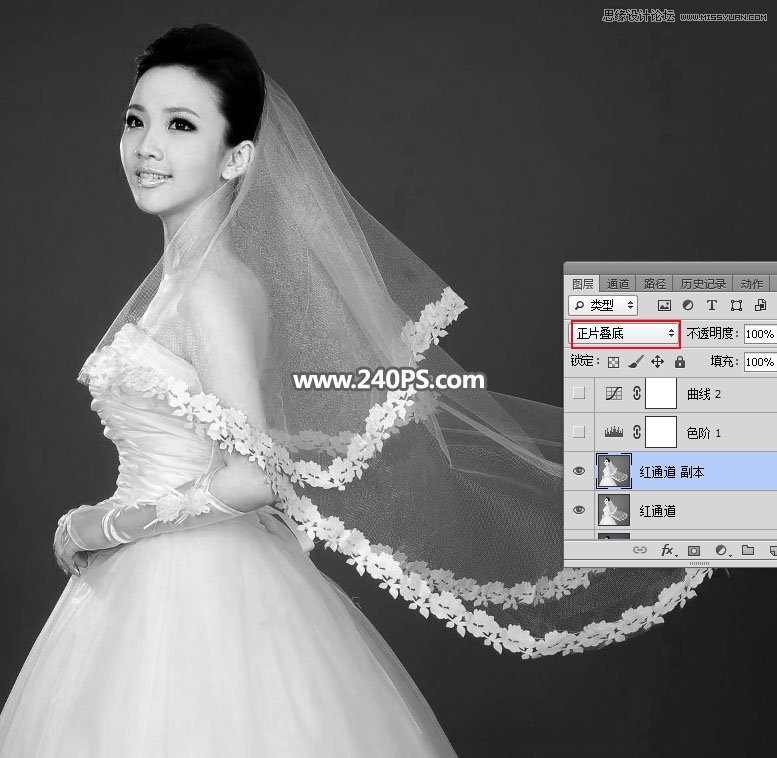Click the curves adjustment icon on 曲线 2
777x758 pixels.
click(613, 393)
